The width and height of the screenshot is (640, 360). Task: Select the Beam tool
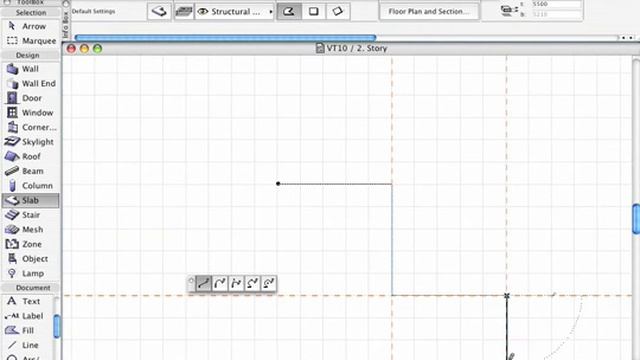31,171
